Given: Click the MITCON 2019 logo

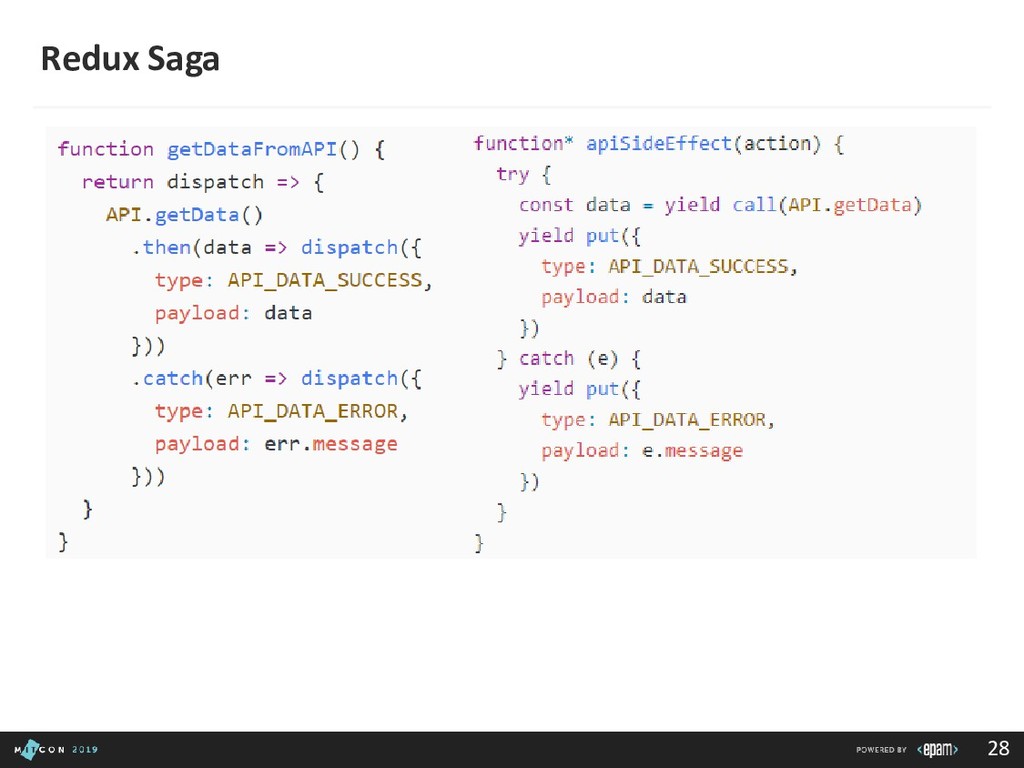Looking at the screenshot, I should tap(57, 749).
